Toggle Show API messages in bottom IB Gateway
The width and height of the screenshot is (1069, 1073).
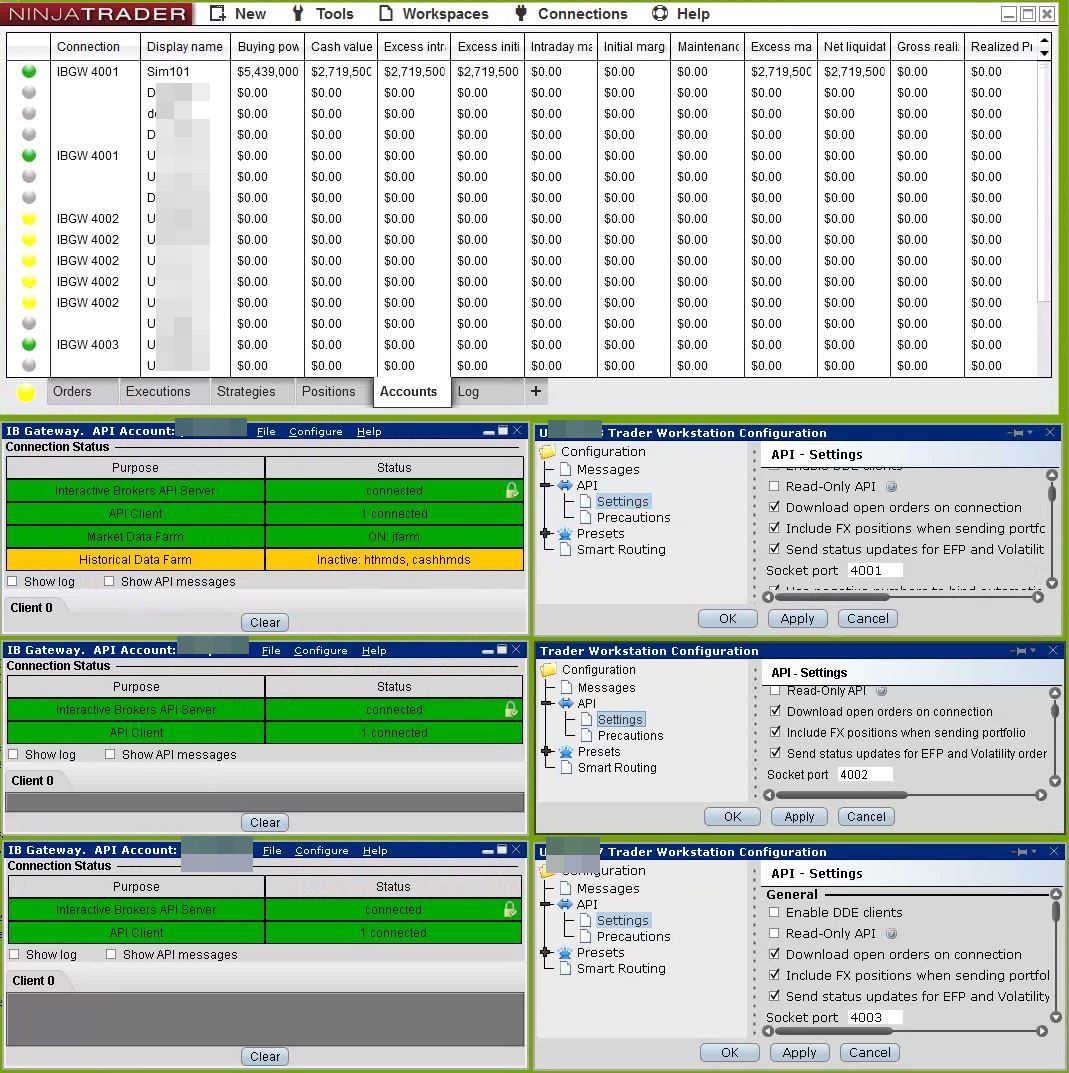pyautogui.click(x=111, y=954)
